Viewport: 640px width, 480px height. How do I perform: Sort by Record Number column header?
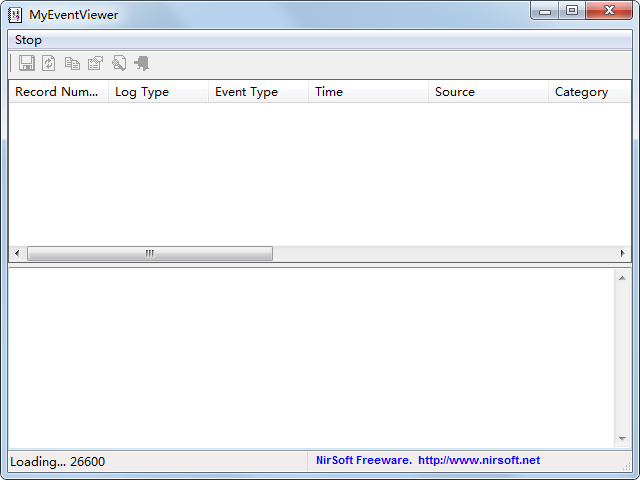click(x=58, y=91)
